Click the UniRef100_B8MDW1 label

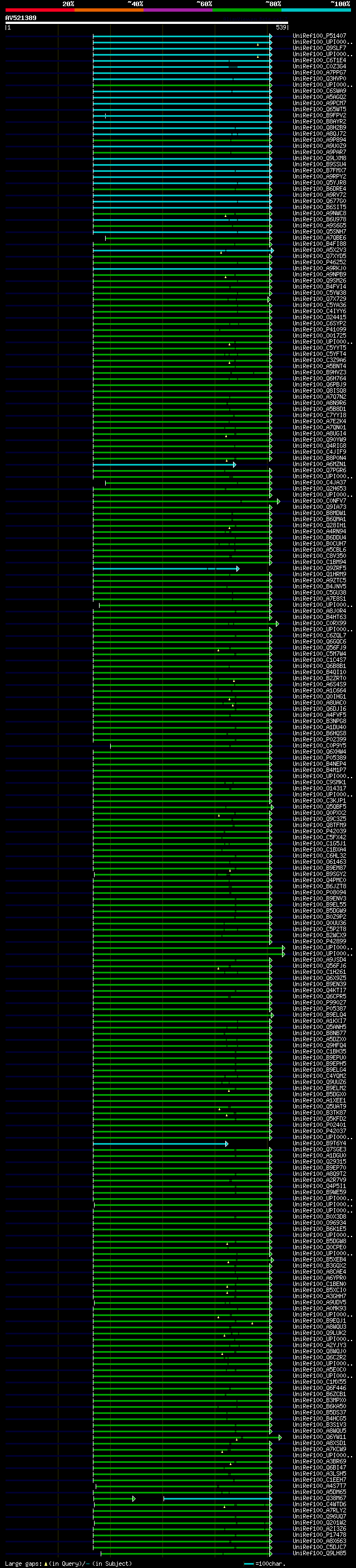coord(319,512)
